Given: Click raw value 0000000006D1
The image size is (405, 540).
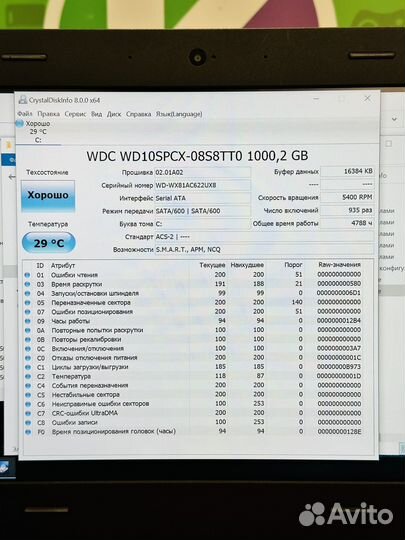Looking at the screenshot, I should (339, 293).
